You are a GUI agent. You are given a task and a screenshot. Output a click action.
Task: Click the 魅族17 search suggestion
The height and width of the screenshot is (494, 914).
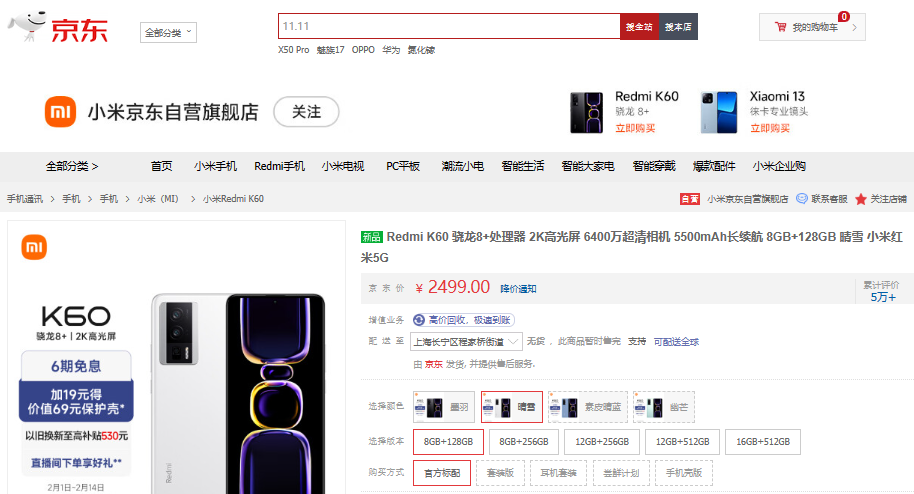331,50
